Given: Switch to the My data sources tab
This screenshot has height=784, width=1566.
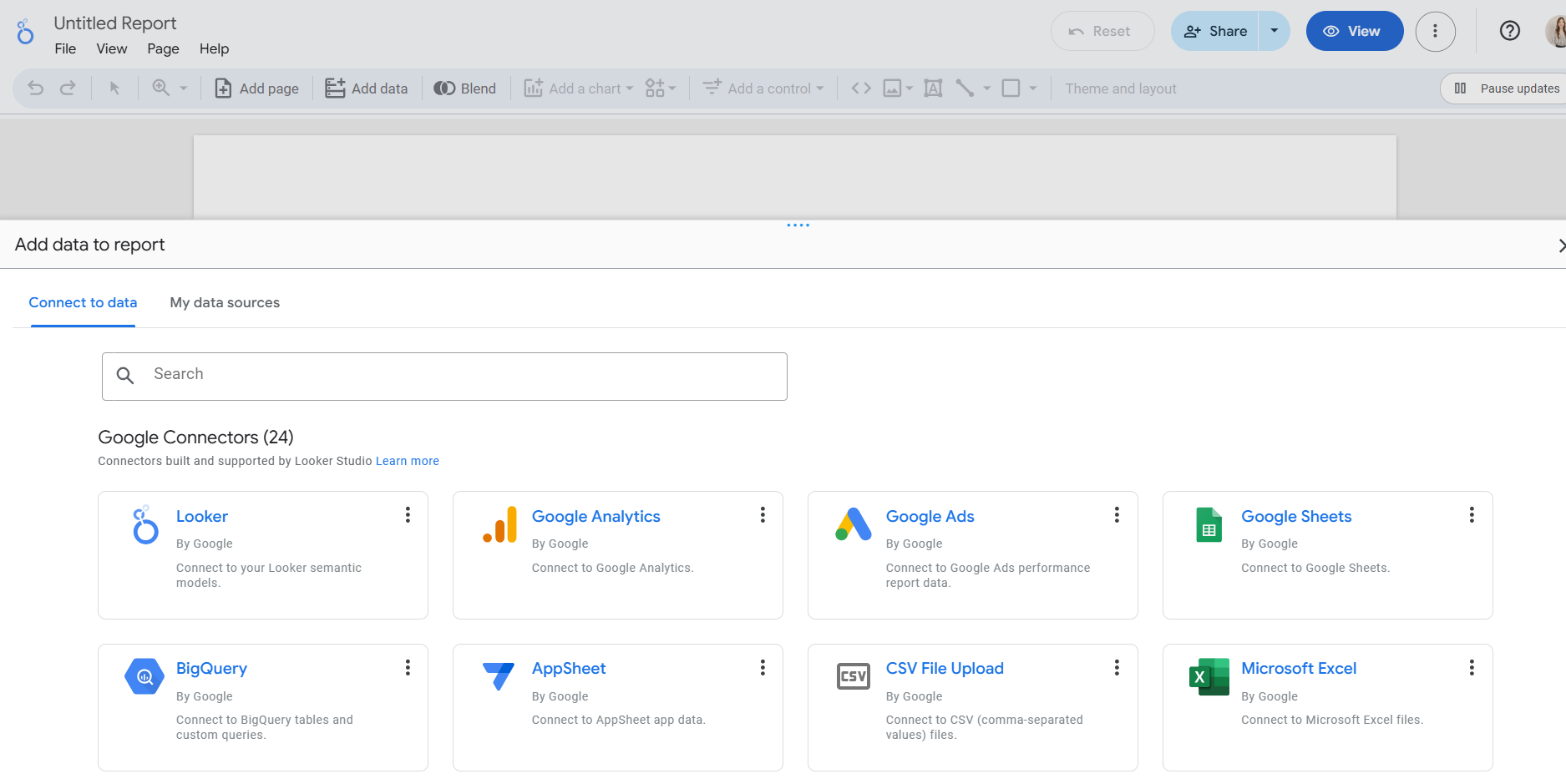Looking at the screenshot, I should click(x=224, y=302).
